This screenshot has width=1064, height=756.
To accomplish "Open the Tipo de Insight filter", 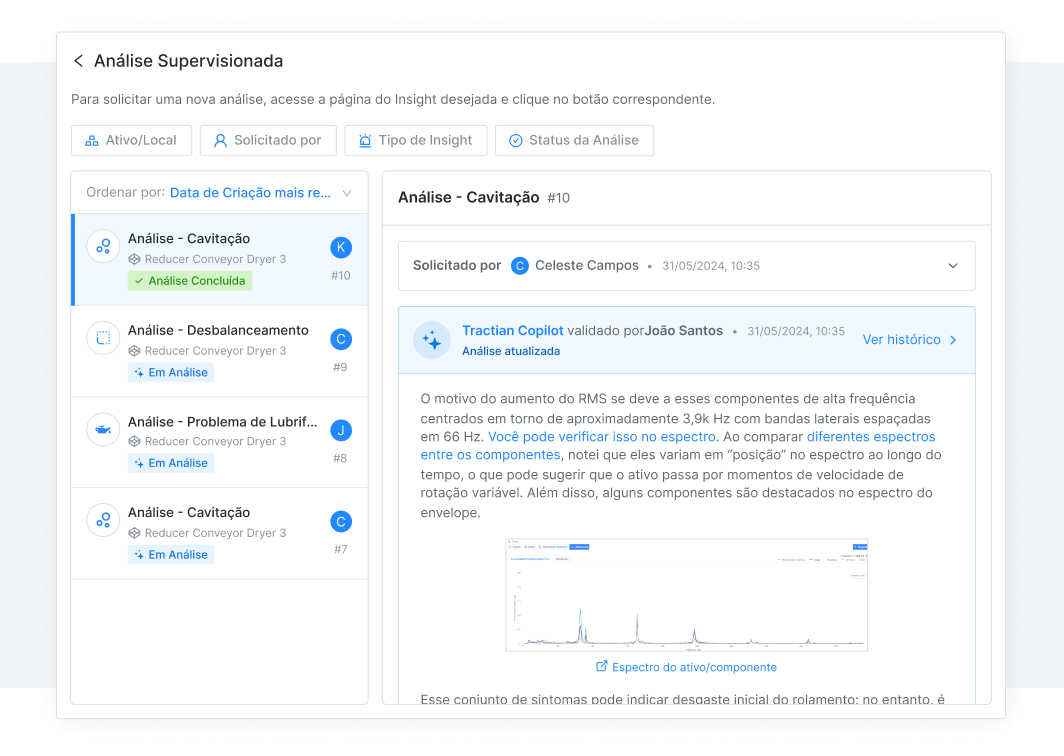I will pyautogui.click(x=415, y=141).
